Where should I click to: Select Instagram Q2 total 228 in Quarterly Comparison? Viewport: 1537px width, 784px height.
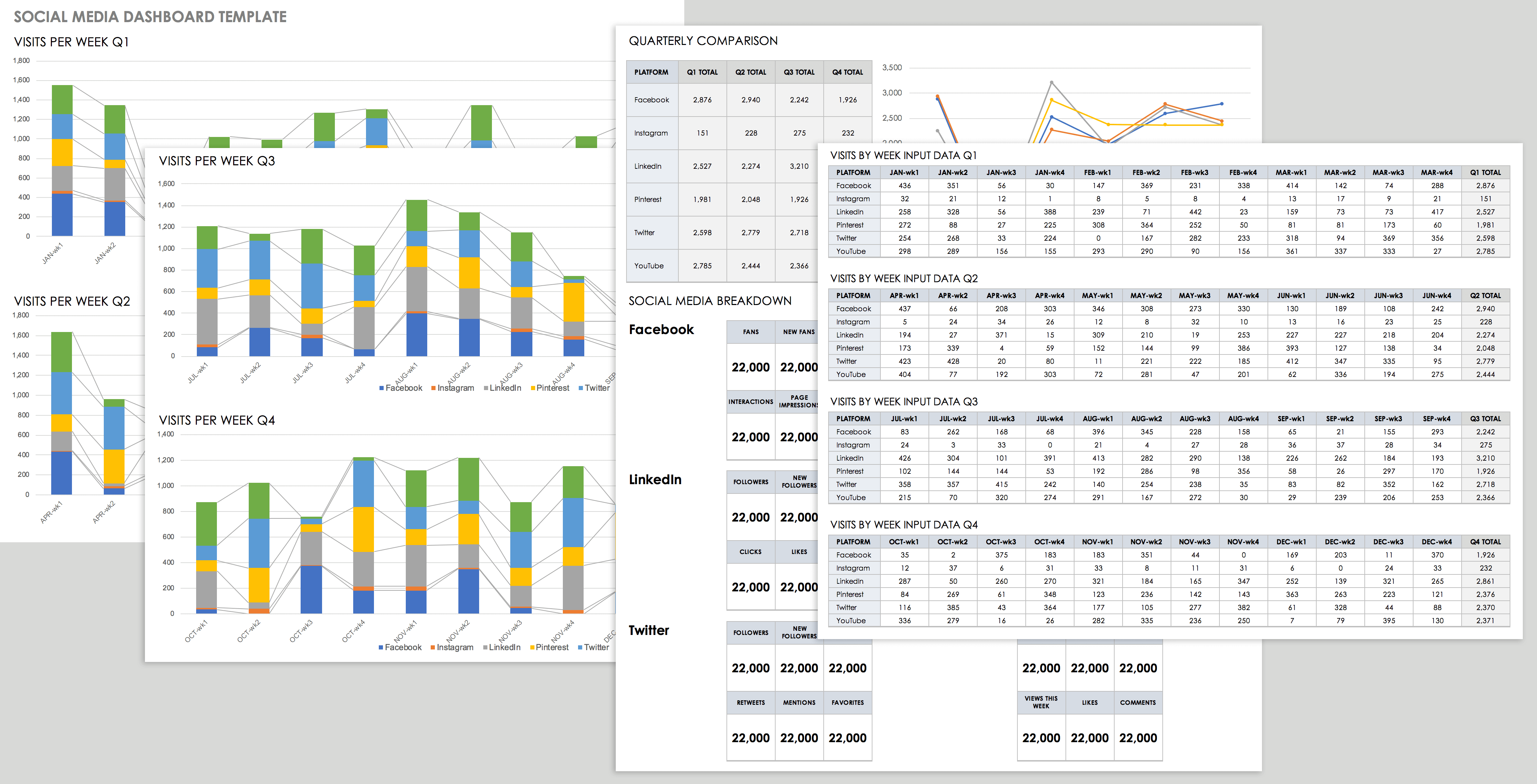[x=751, y=133]
